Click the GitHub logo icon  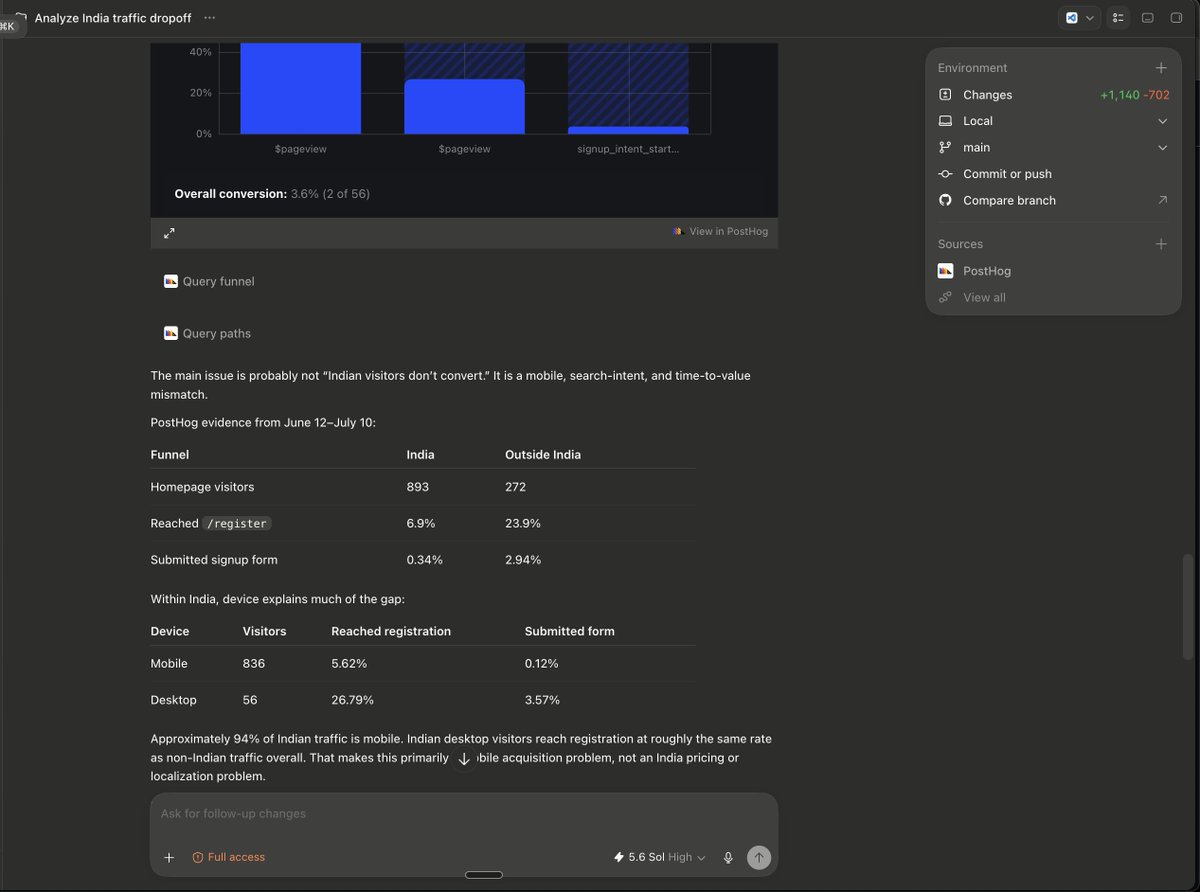[x=945, y=200]
